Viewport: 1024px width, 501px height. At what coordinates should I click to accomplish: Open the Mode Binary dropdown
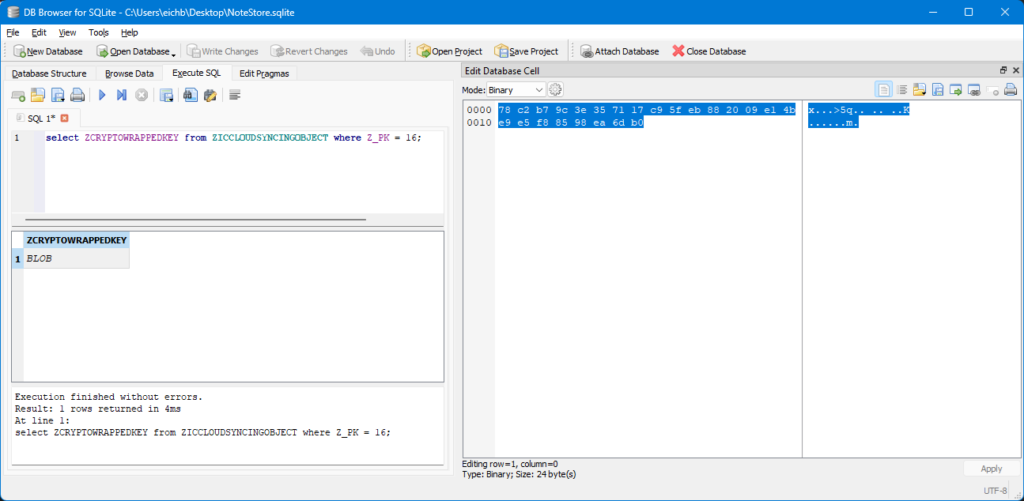coord(516,89)
